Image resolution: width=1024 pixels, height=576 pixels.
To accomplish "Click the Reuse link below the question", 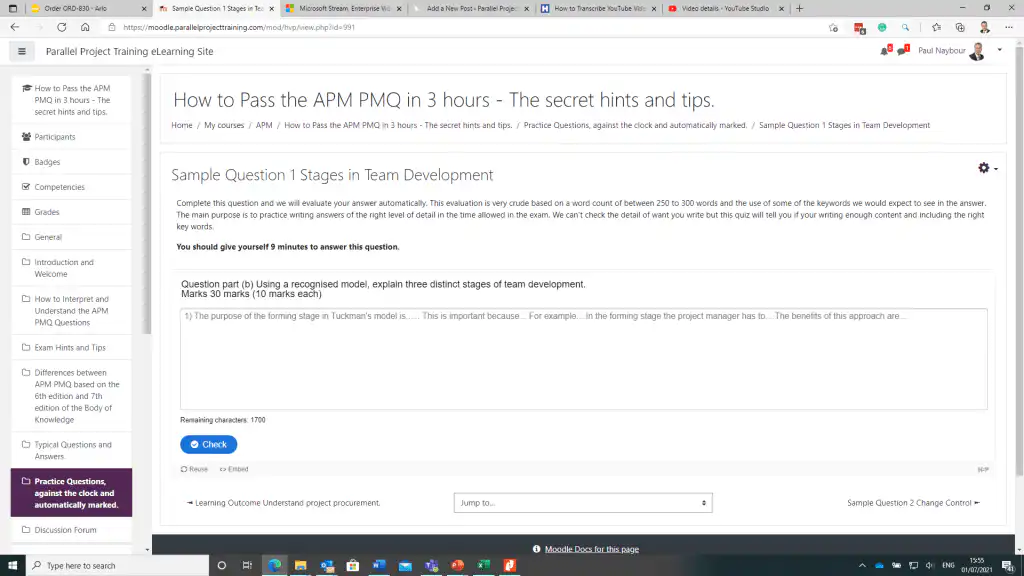I will click(194, 469).
